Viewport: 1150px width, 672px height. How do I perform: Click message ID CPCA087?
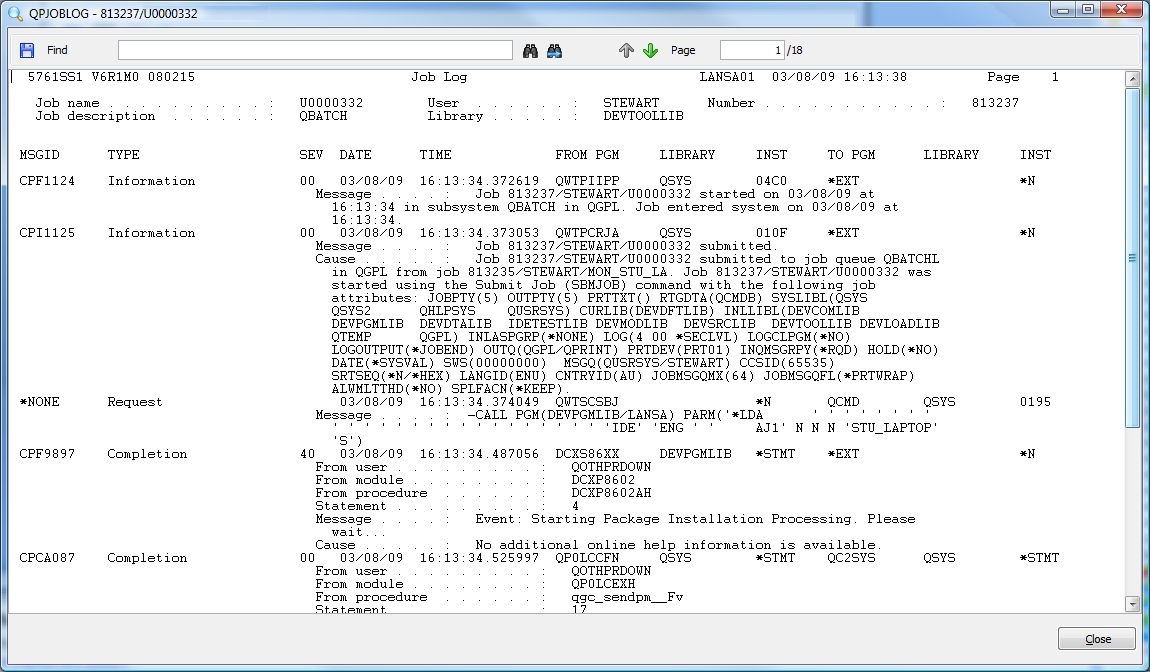pos(47,558)
